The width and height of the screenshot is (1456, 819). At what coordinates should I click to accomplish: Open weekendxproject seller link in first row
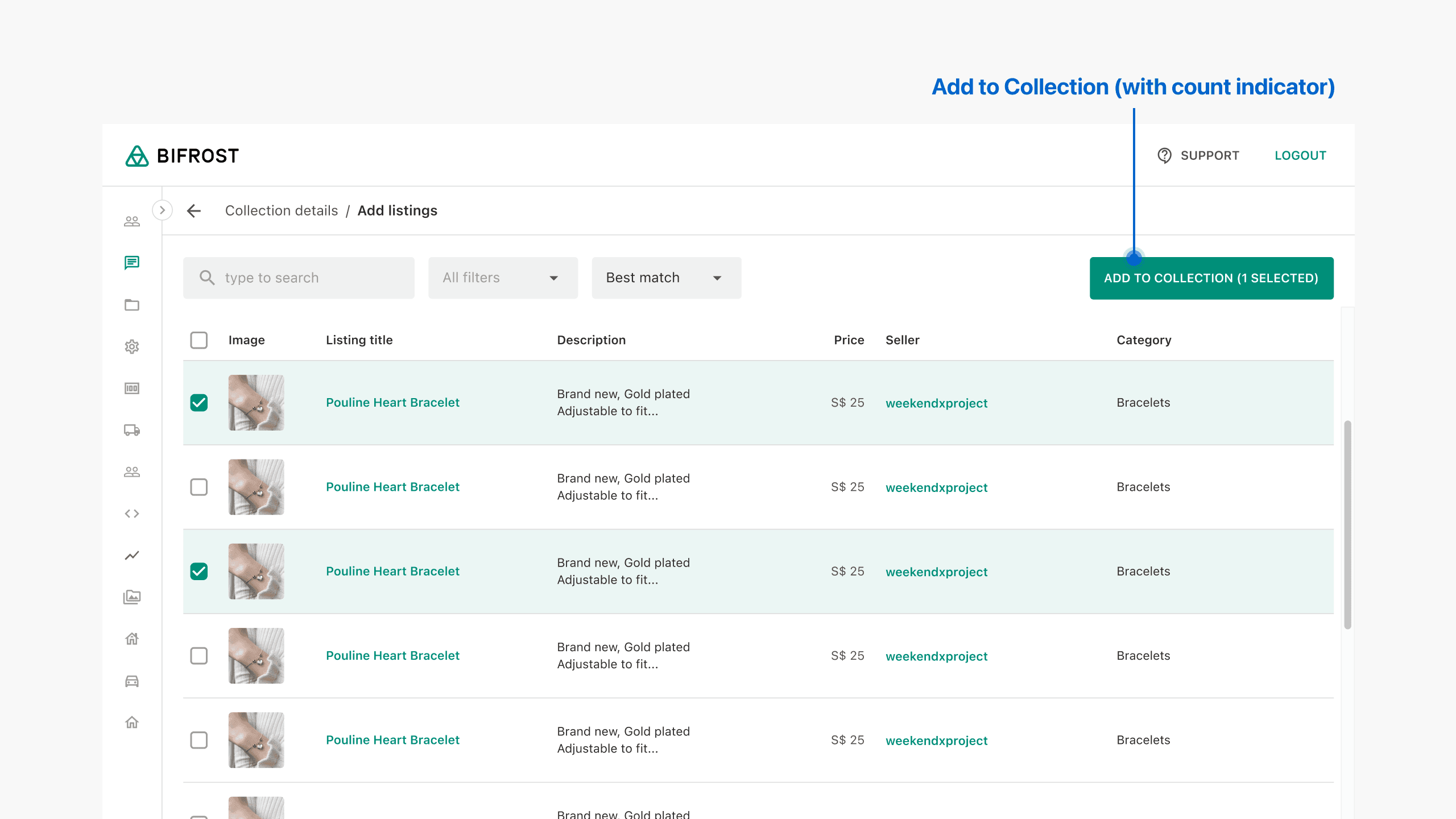pos(936,403)
